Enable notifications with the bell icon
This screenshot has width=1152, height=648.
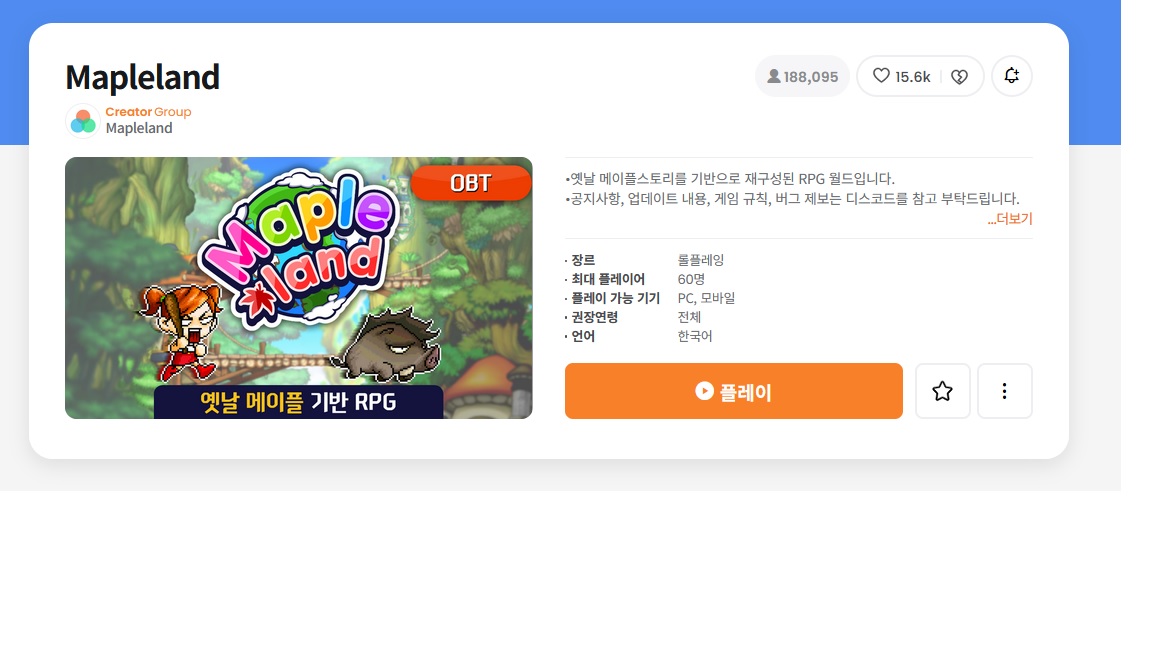tap(1012, 76)
